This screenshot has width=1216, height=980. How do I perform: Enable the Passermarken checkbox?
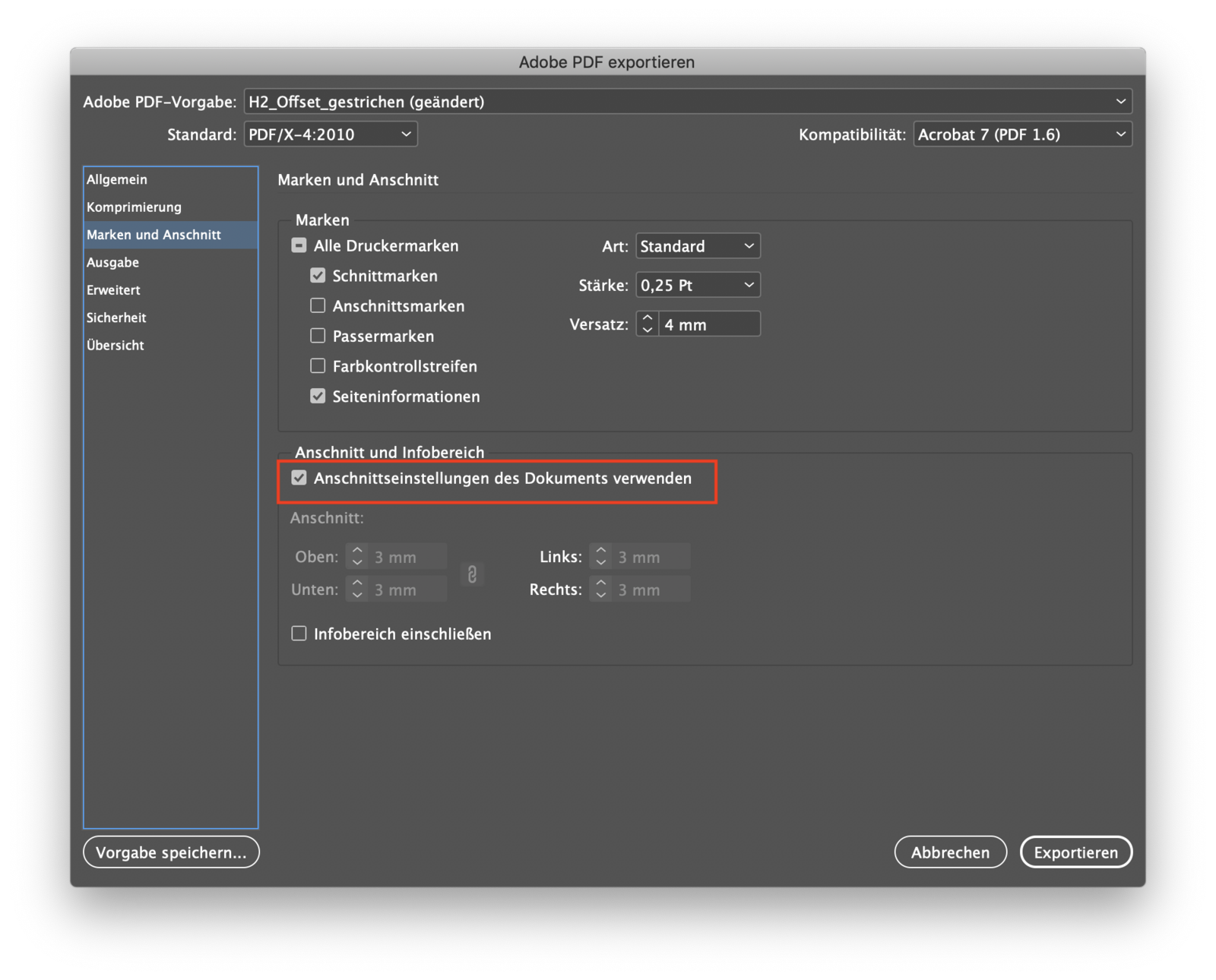coord(318,336)
